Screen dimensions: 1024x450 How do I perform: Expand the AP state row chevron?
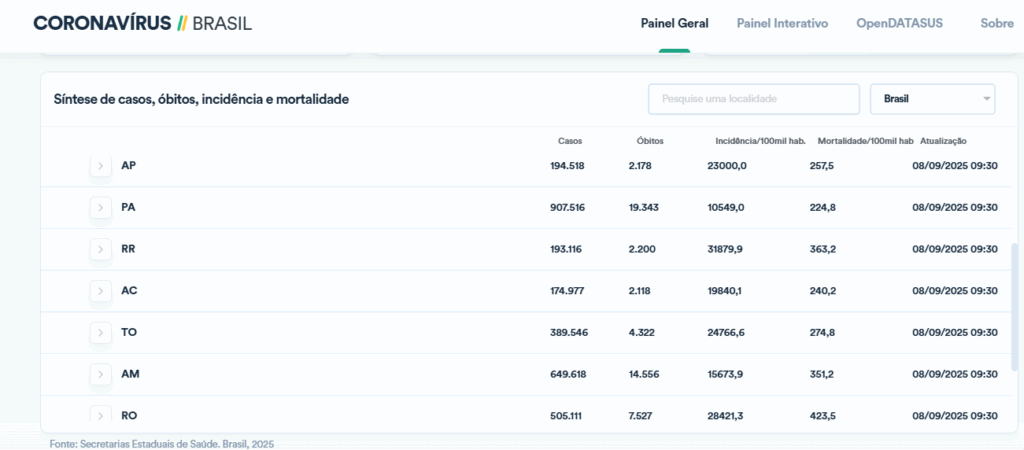(x=100, y=166)
